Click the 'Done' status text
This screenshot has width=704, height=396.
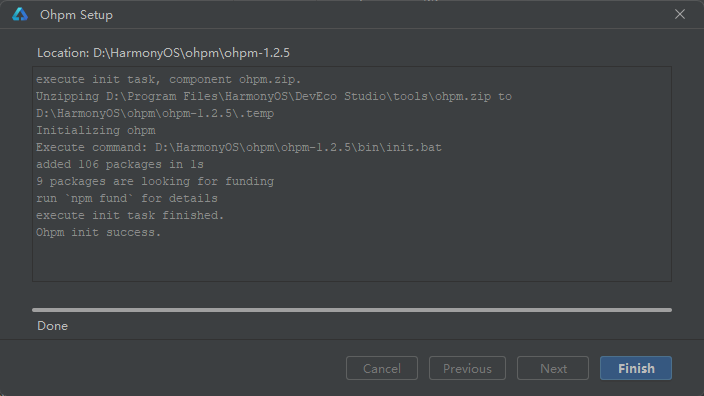click(53, 326)
